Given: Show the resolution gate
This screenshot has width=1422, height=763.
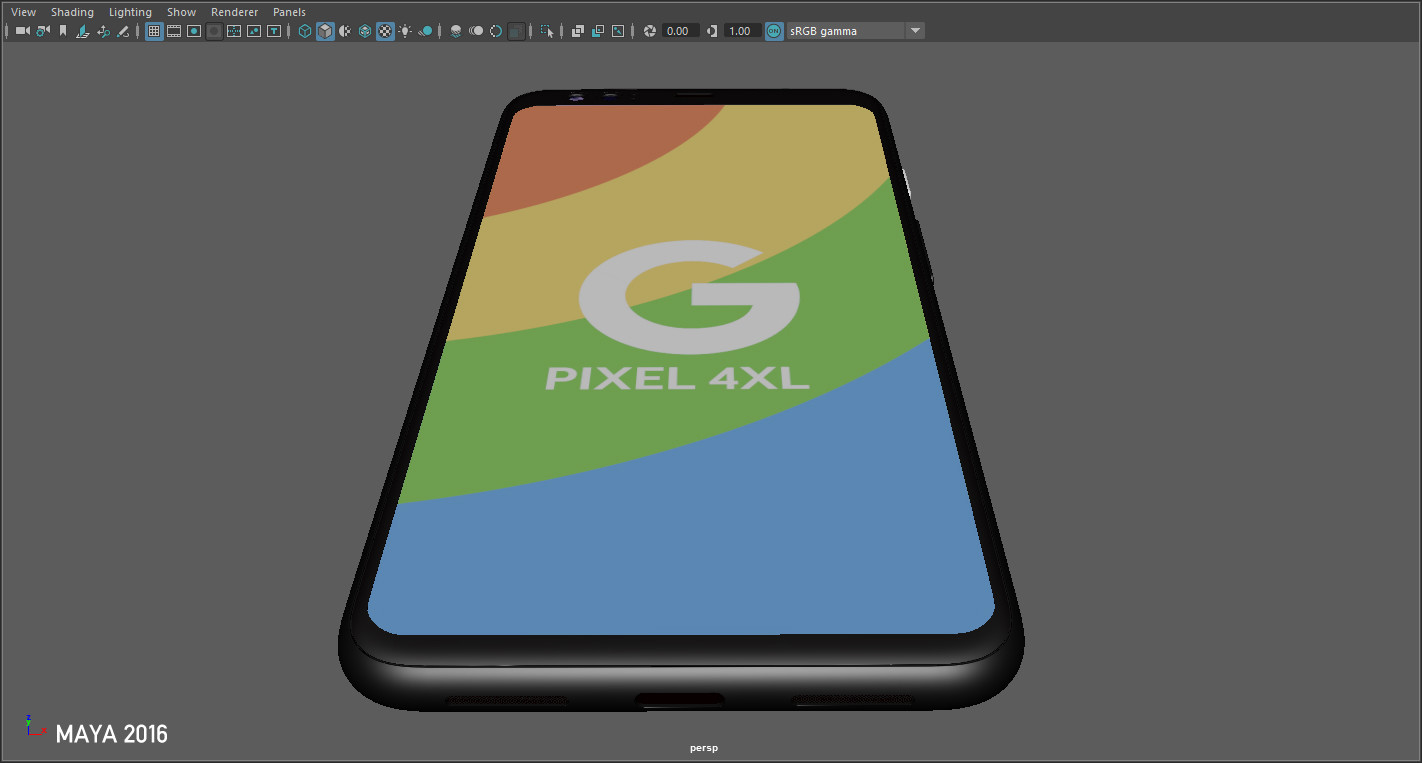Looking at the screenshot, I should pos(193,30).
